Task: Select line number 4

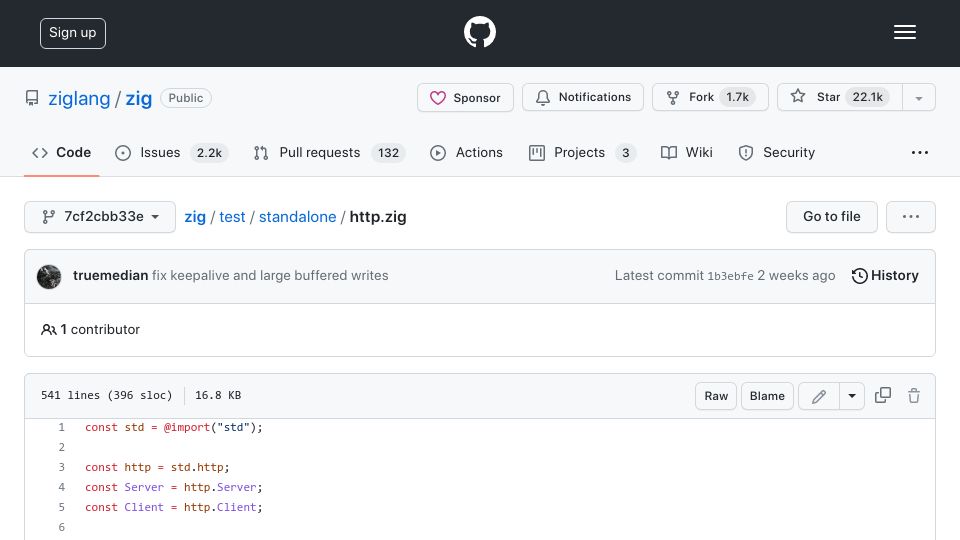Action: click(x=61, y=487)
